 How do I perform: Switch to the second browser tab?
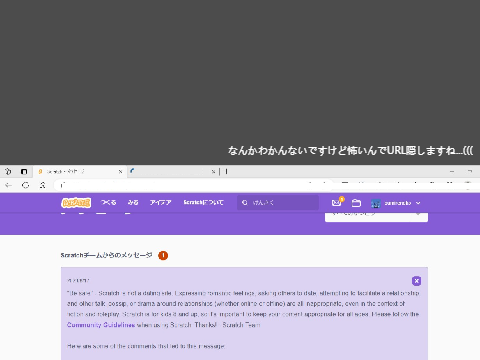(x=172, y=171)
